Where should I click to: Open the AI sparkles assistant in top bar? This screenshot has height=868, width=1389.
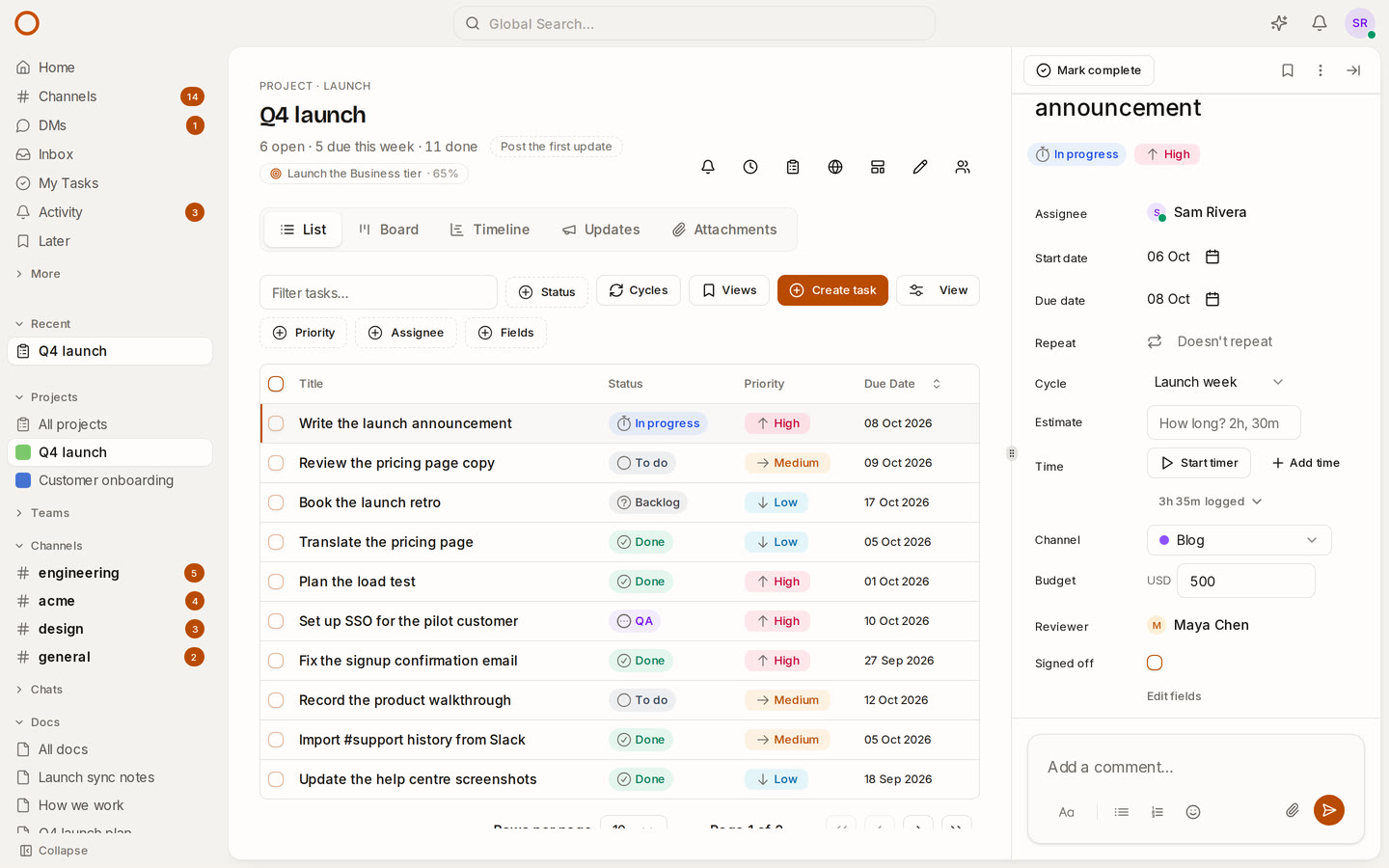[1279, 23]
